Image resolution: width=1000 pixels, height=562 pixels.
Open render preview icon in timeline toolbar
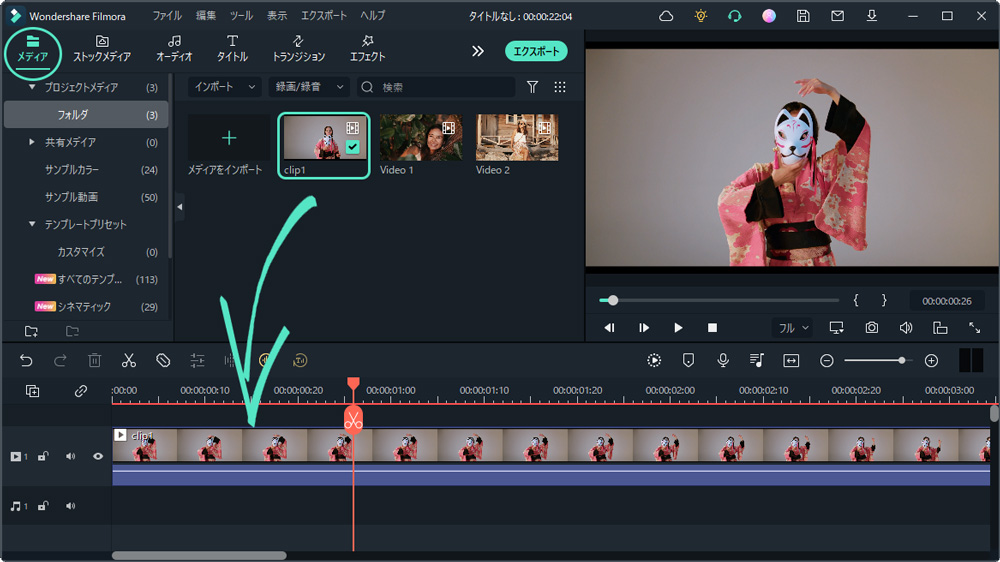pos(654,360)
